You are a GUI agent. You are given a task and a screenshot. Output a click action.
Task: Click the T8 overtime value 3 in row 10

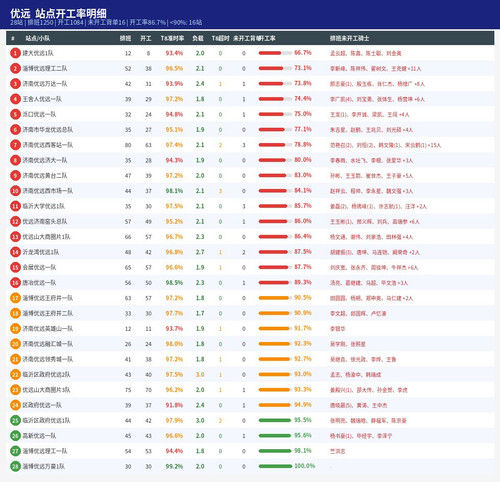click(x=220, y=191)
